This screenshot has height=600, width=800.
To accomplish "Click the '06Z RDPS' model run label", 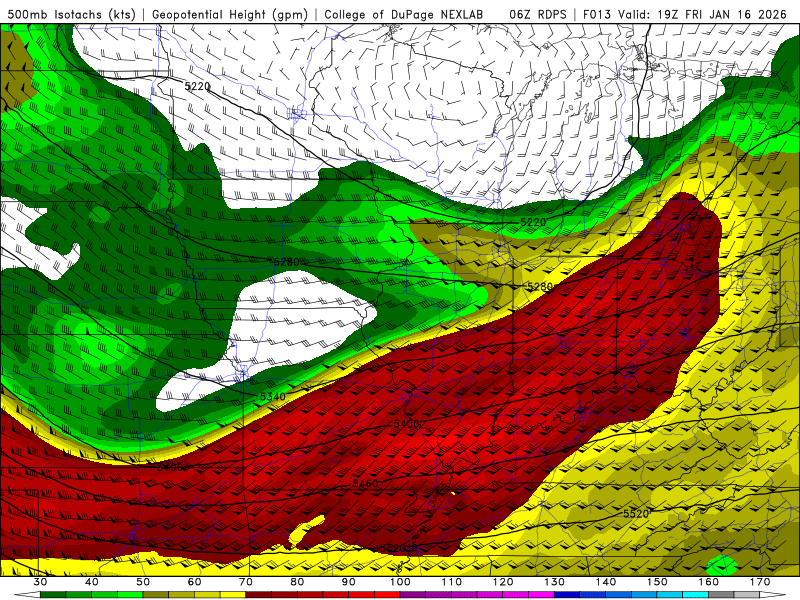I will (538, 15).
